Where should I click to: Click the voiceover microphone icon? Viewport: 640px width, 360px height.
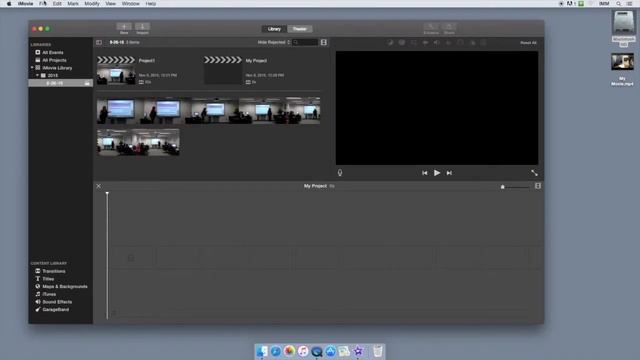click(x=340, y=173)
